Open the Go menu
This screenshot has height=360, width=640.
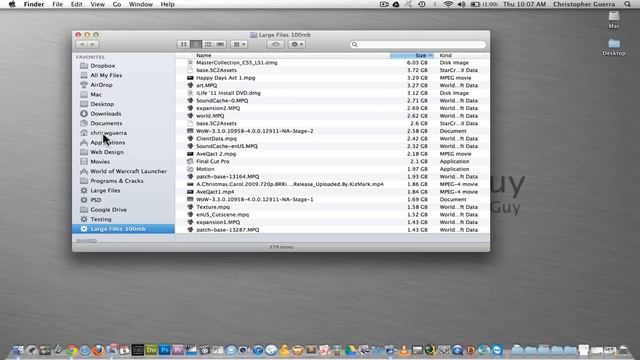(x=117, y=4)
